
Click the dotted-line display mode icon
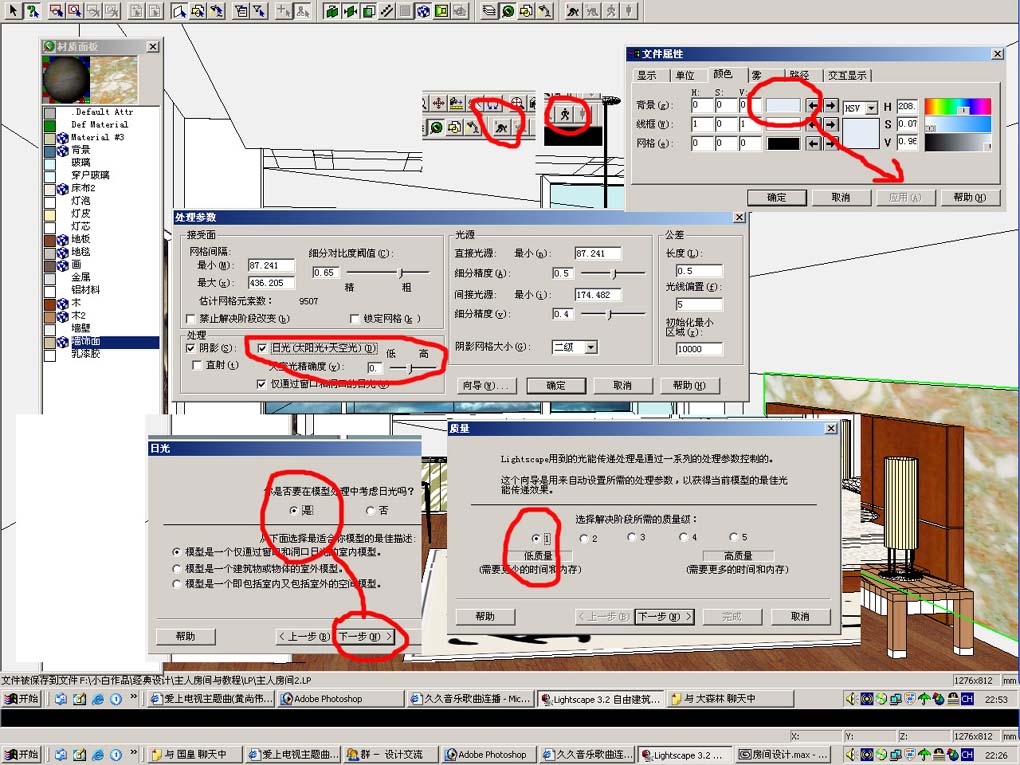coord(387,10)
